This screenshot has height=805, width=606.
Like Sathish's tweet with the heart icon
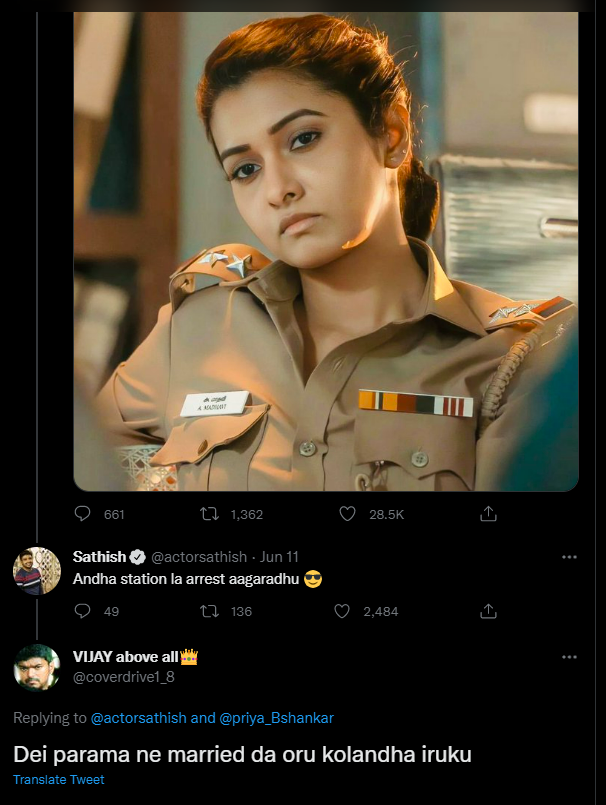(345, 611)
